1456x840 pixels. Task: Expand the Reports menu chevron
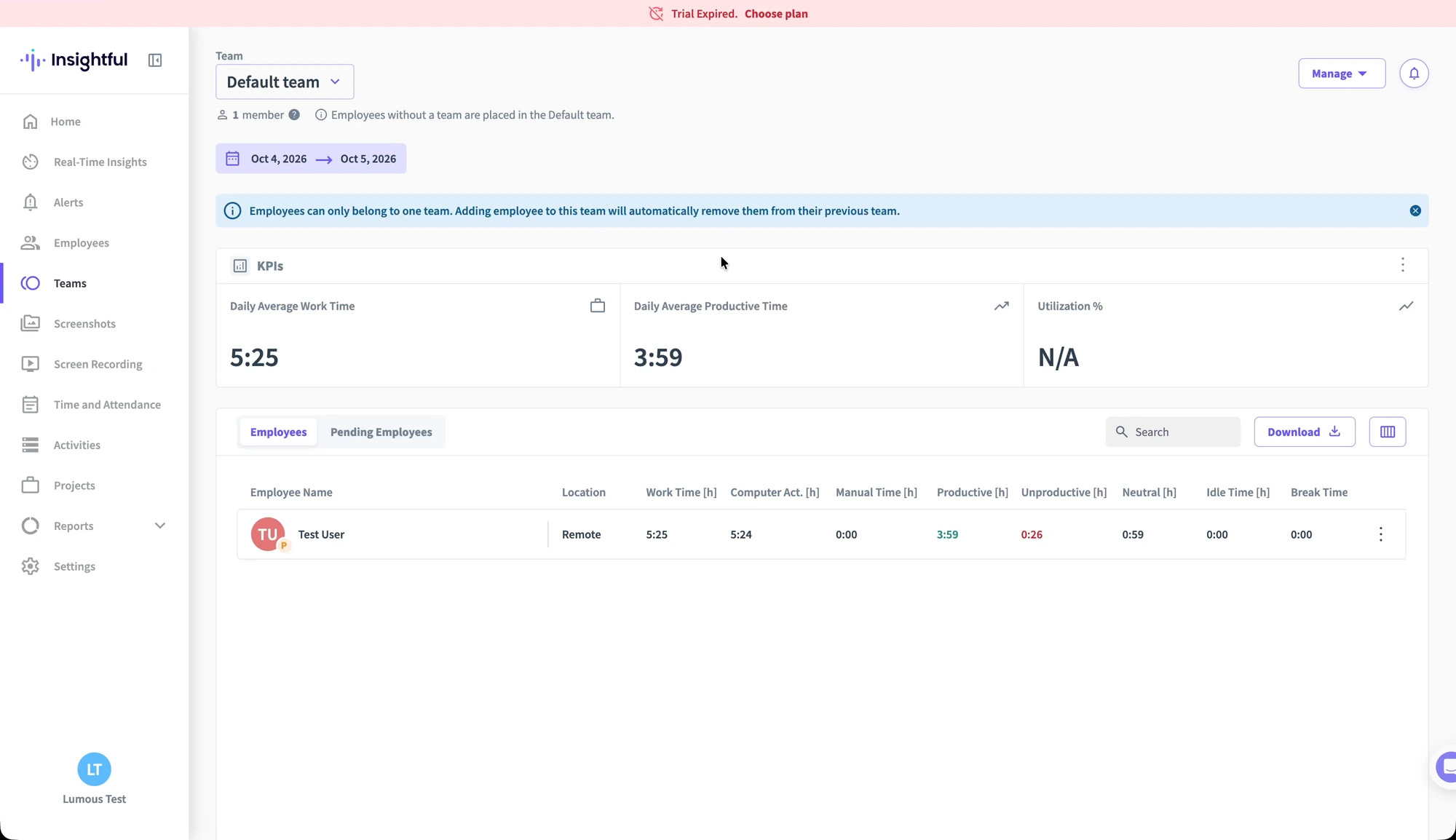pyautogui.click(x=160, y=526)
